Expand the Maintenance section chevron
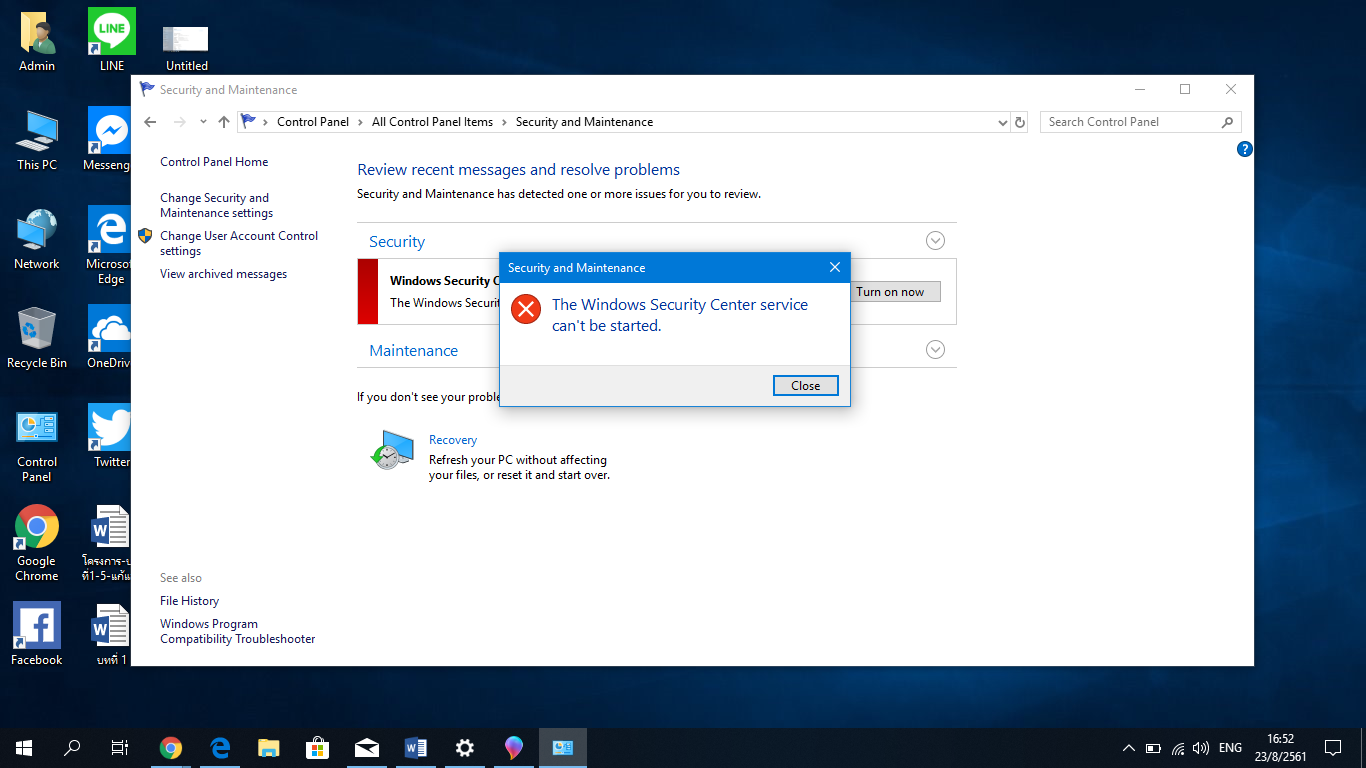This screenshot has width=1366, height=768. coord(935,349)
